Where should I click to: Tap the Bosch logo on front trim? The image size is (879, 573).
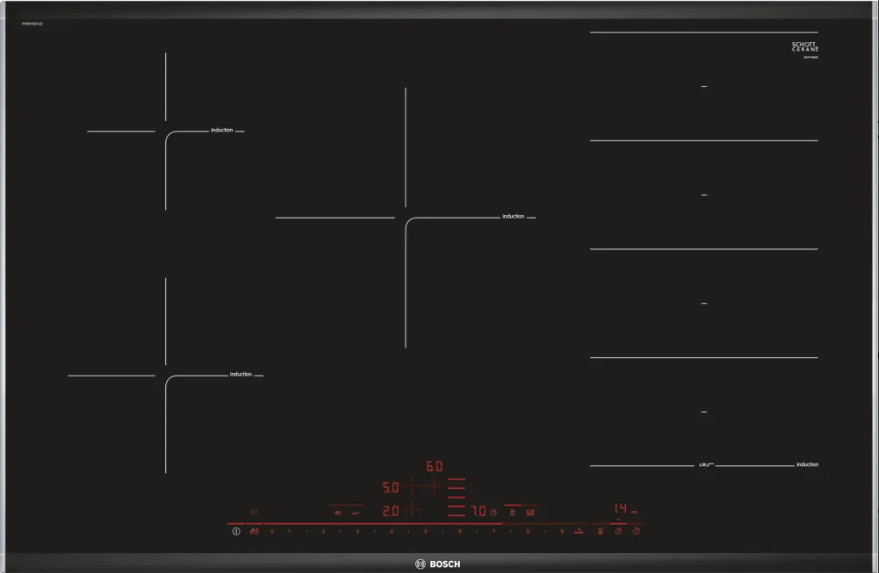click(x=437, y=564)
